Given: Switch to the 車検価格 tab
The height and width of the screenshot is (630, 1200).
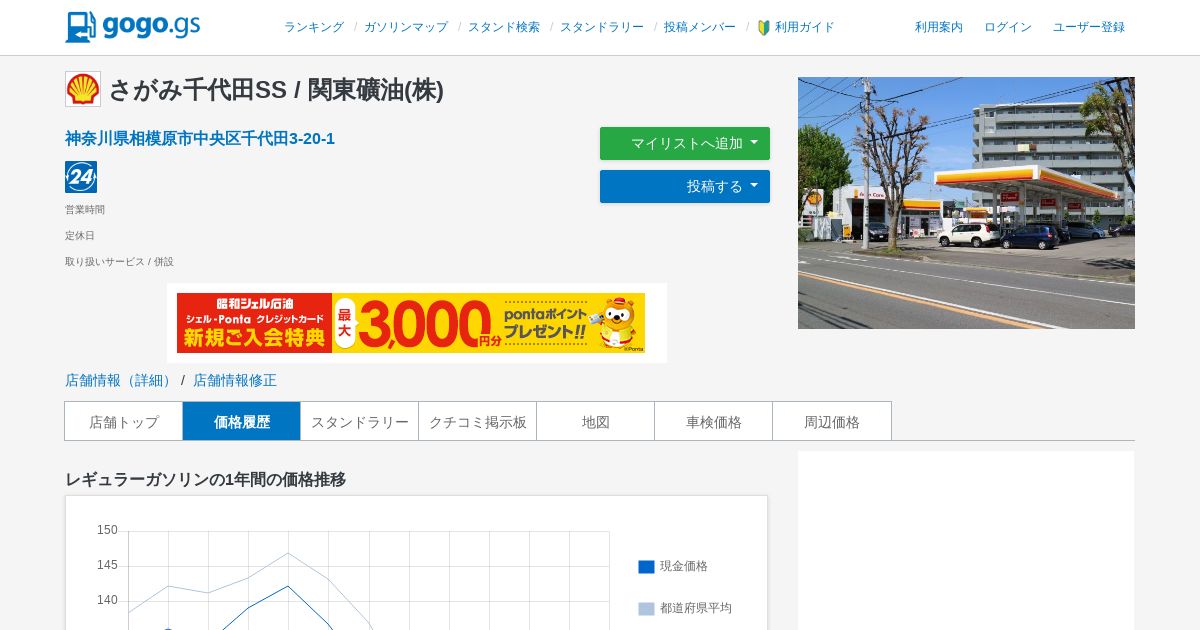Looking at the screenshot, I should pos(714,421).
